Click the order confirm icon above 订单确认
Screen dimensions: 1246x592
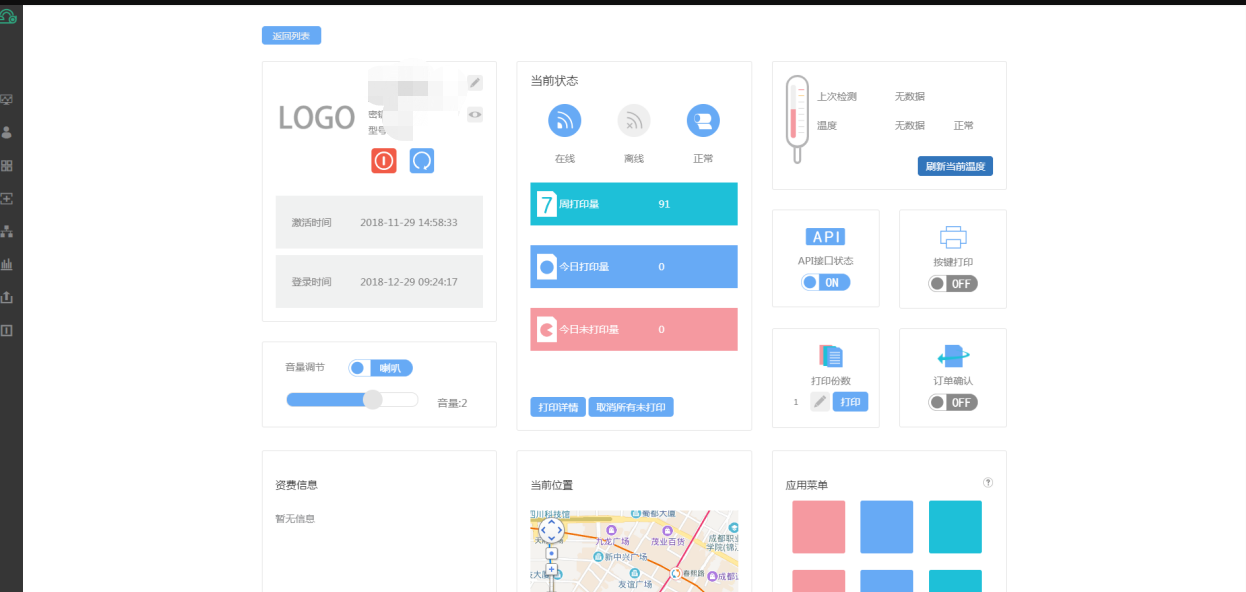pos(953,355)
